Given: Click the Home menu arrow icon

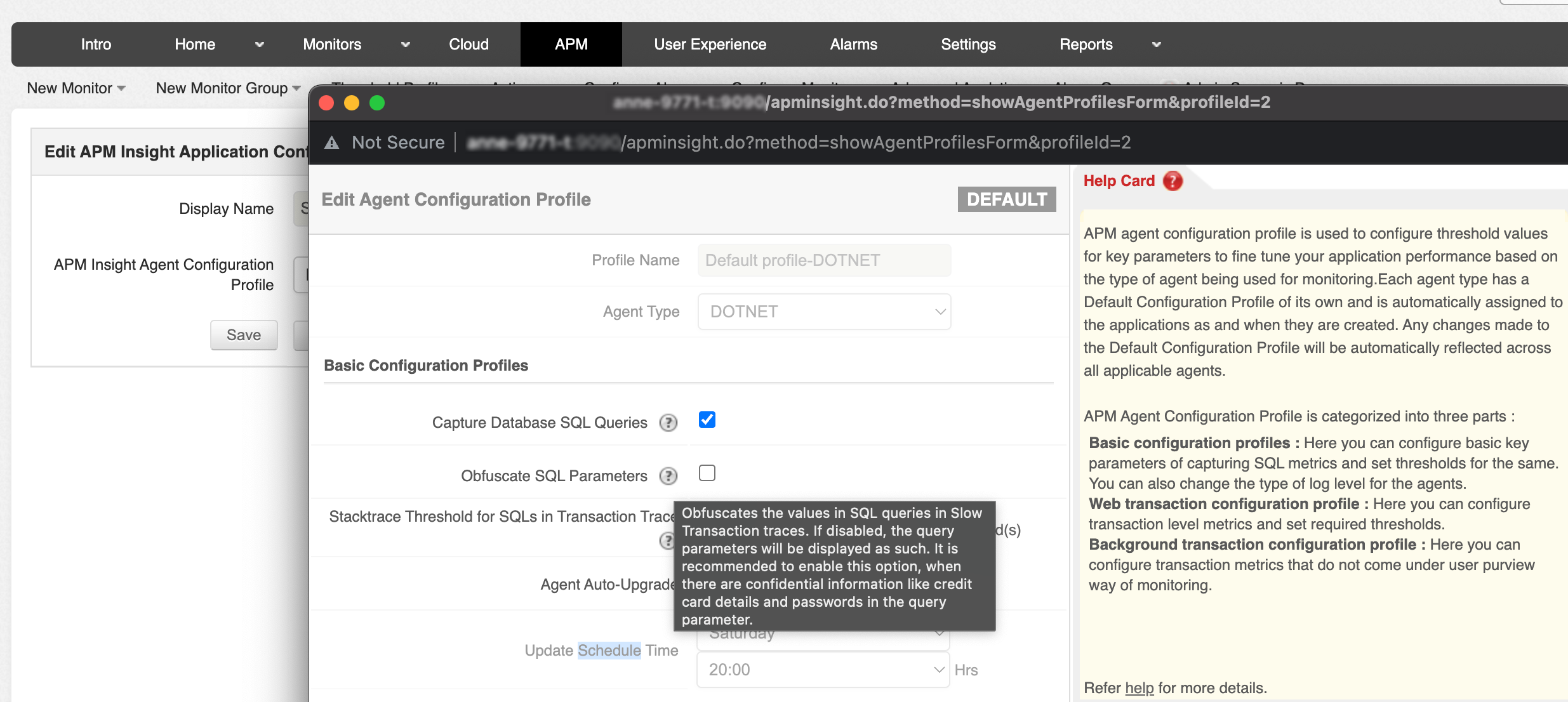Looking at the screenshot, I should tap(259, 44).
